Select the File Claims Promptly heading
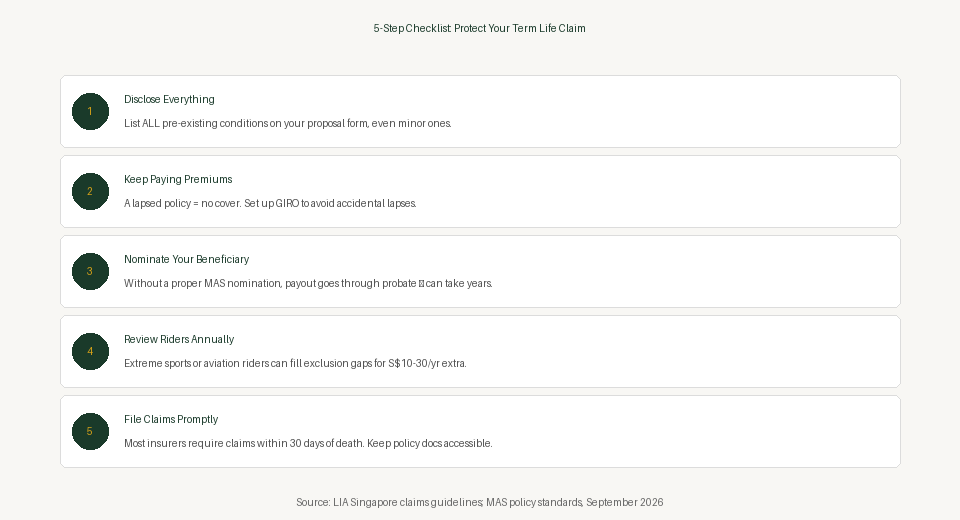 [171, 420]
